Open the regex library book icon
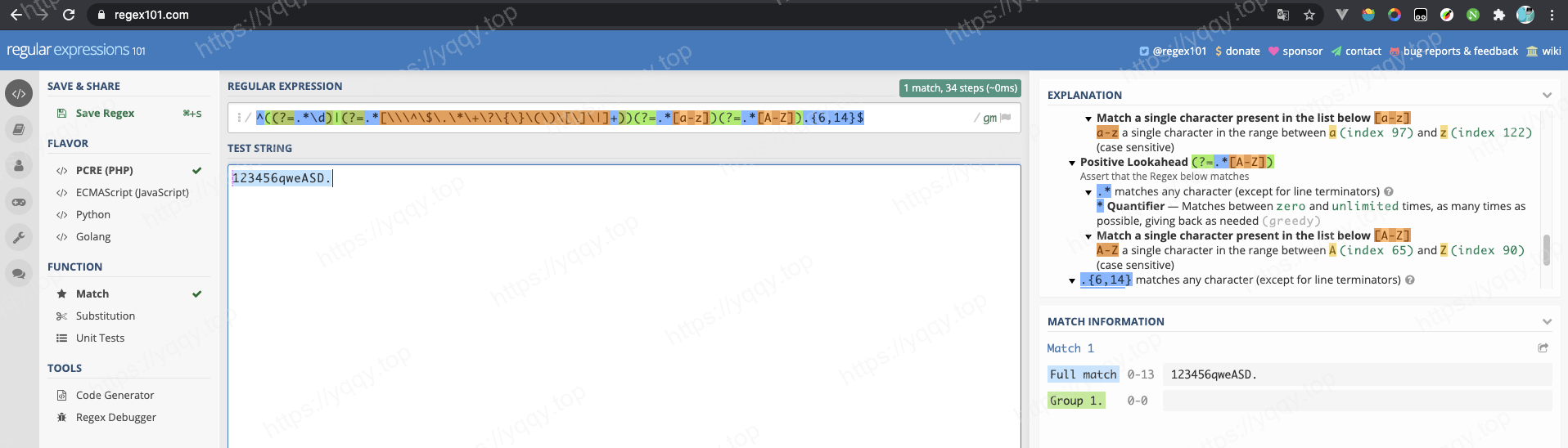This screenshot has width=1568, height=448. click(x=19, y=129)
